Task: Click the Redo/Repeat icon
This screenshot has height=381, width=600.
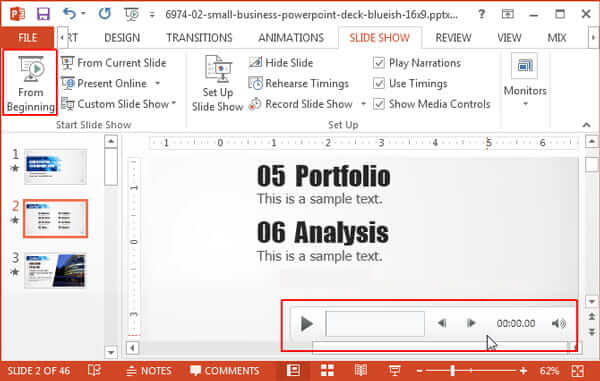Action: (104, 14)
